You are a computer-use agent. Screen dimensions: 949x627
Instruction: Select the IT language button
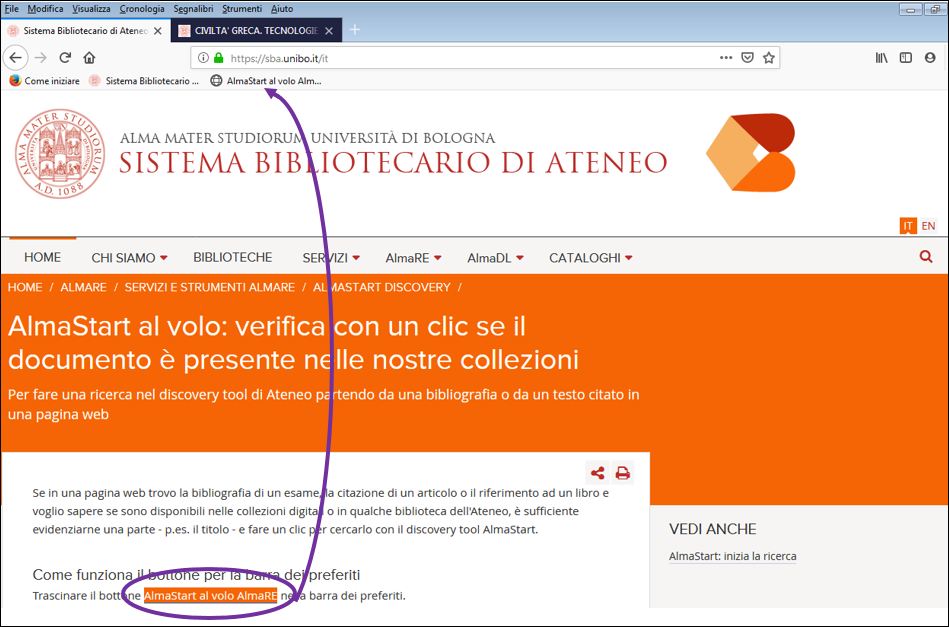point(907,226)
